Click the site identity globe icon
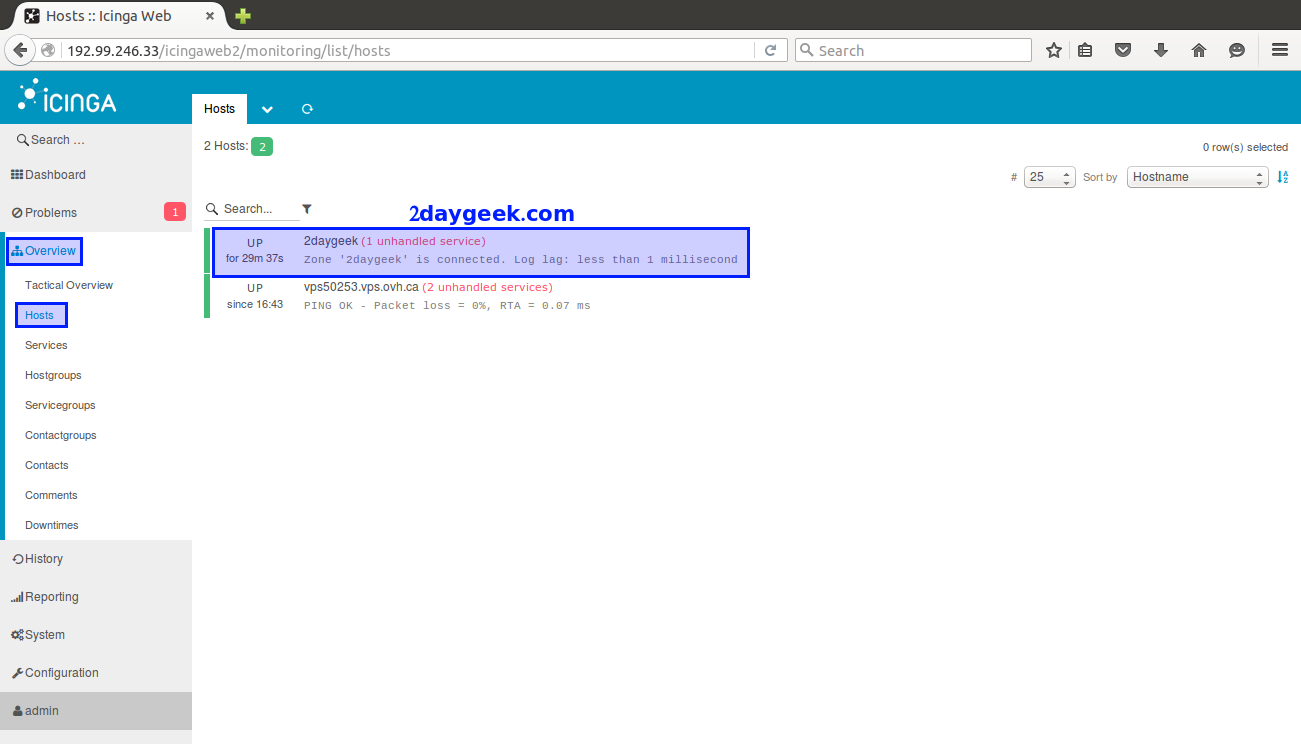 tap(49, 50)
